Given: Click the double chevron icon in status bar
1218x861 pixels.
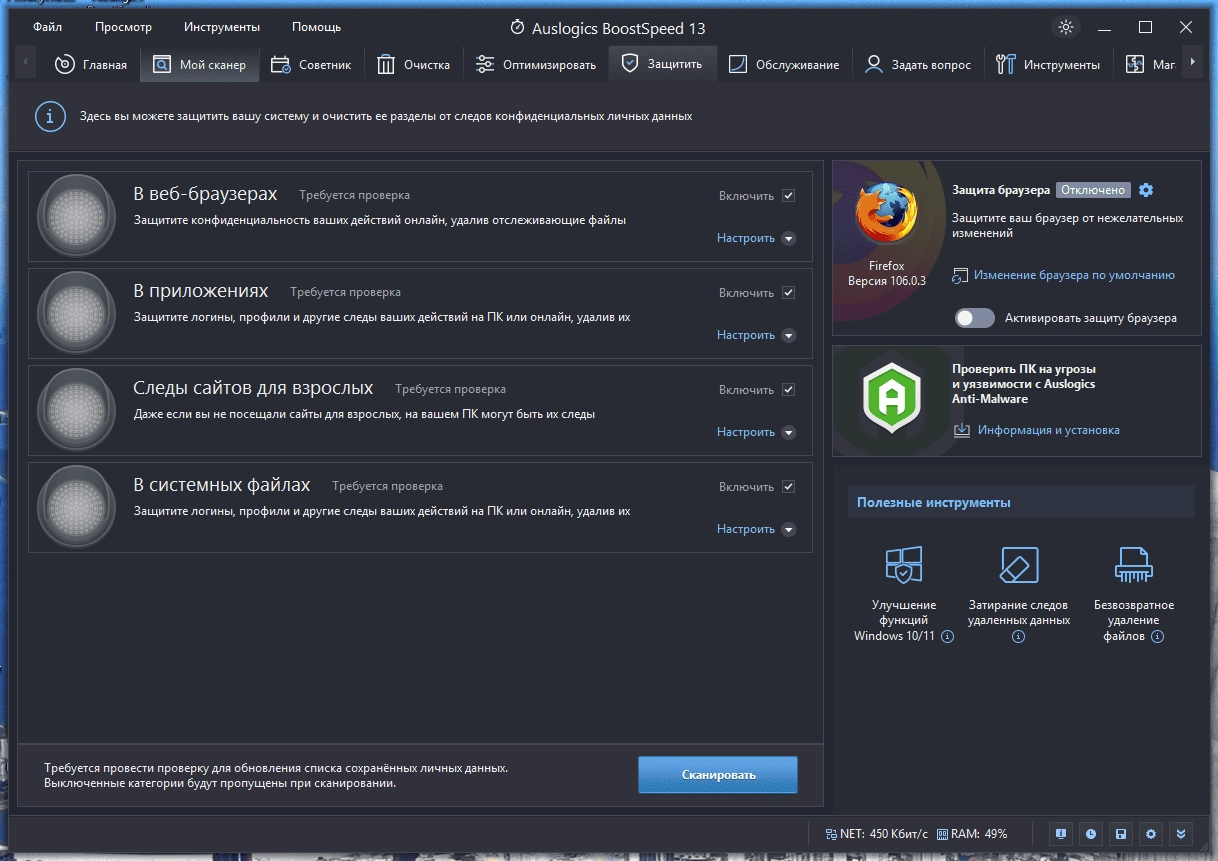Looking at the screenshot, I should click(1182, 833).
